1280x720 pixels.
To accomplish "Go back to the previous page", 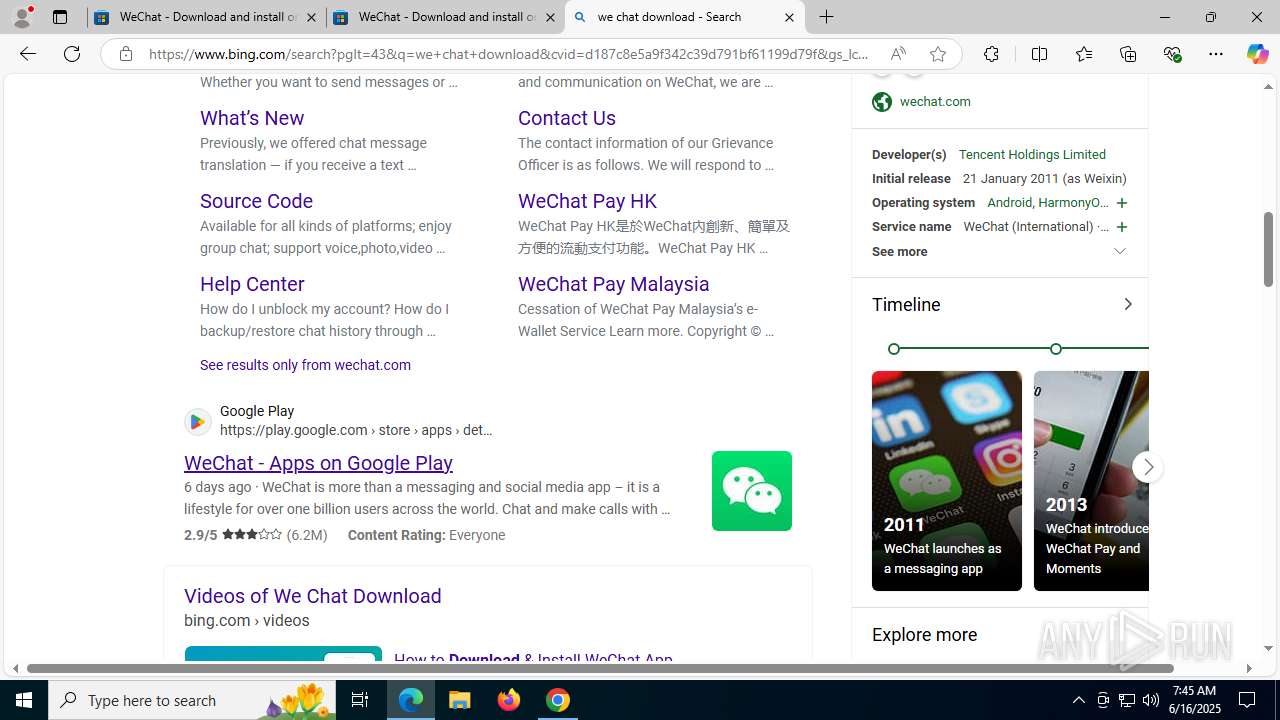I will (x=27, y=54).
